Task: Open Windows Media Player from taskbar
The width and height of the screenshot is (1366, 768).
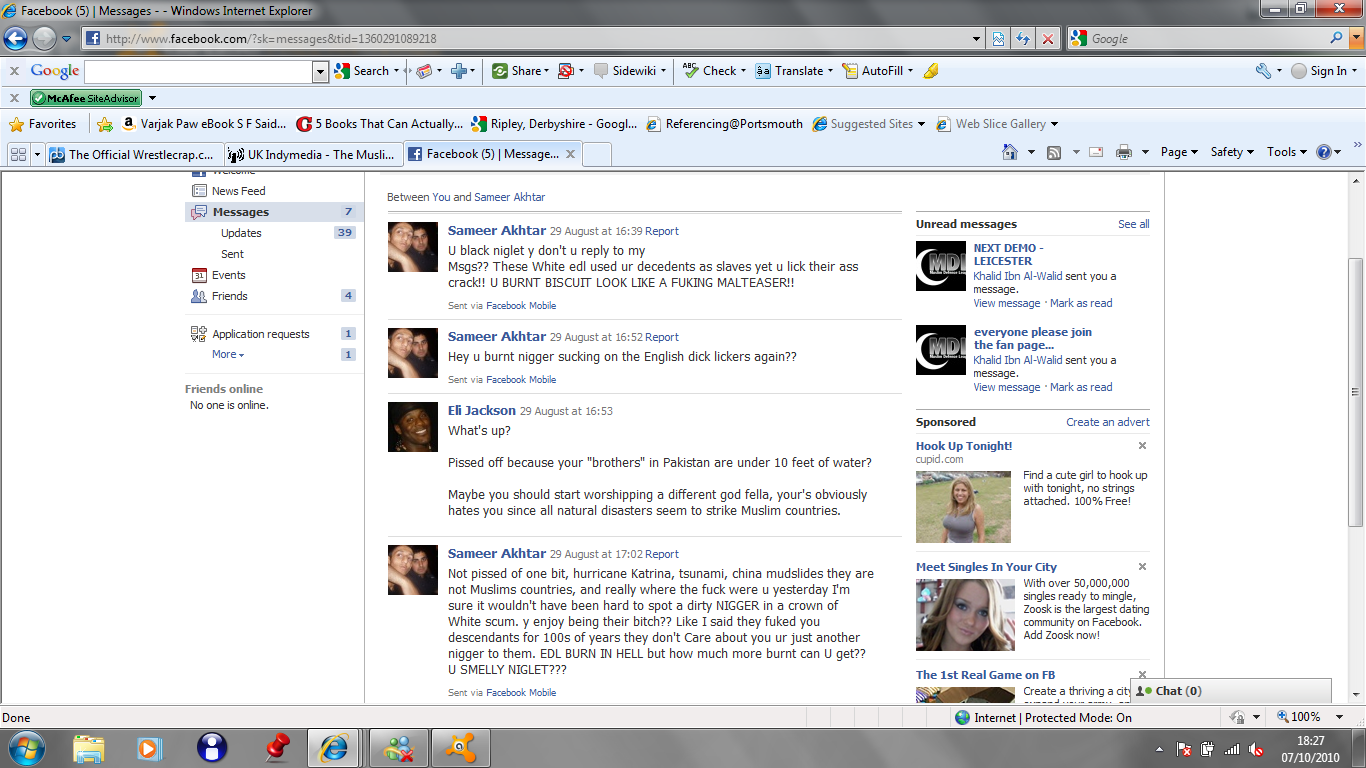Action: point(149,747)
